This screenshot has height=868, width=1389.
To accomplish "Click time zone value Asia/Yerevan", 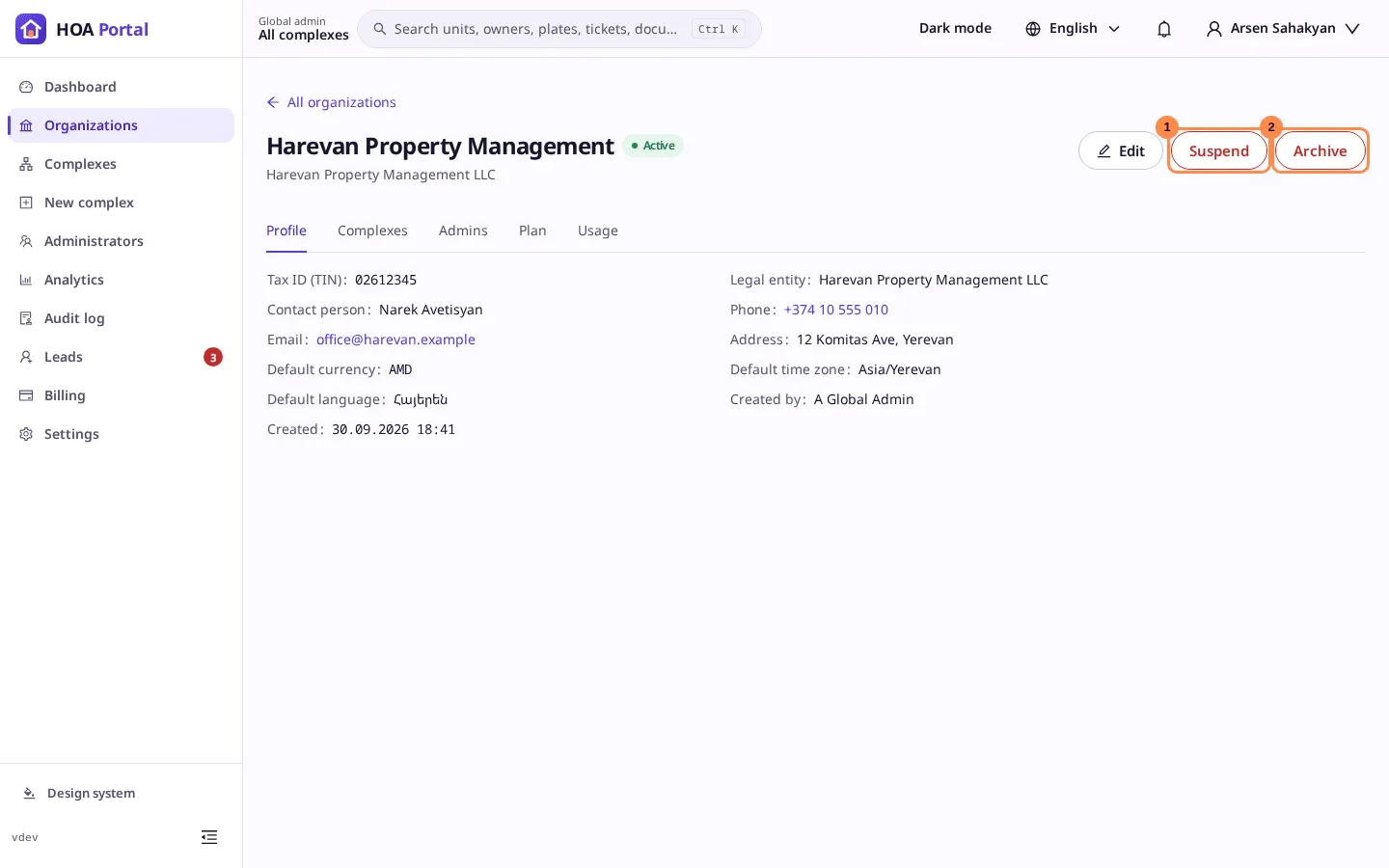I will (x=900, y=369).
